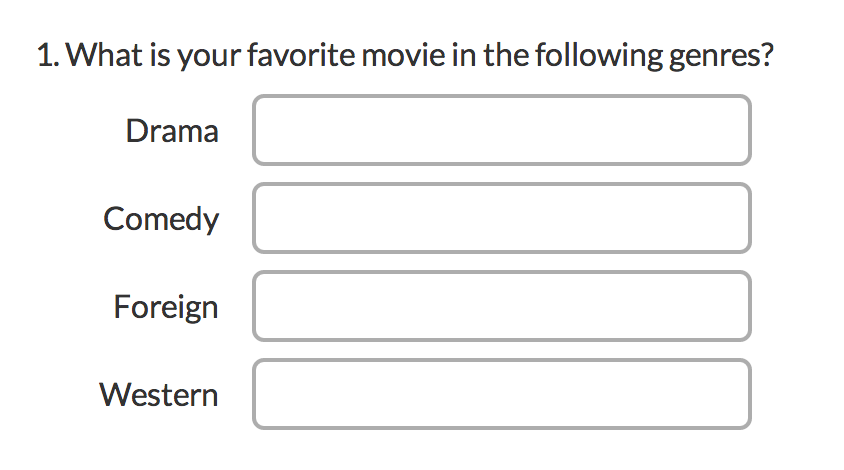Image resolution: width=844 pixels, height=470 pixels.
Task: Place cursor in the second answer box
Action: click(x=502, y=218)
